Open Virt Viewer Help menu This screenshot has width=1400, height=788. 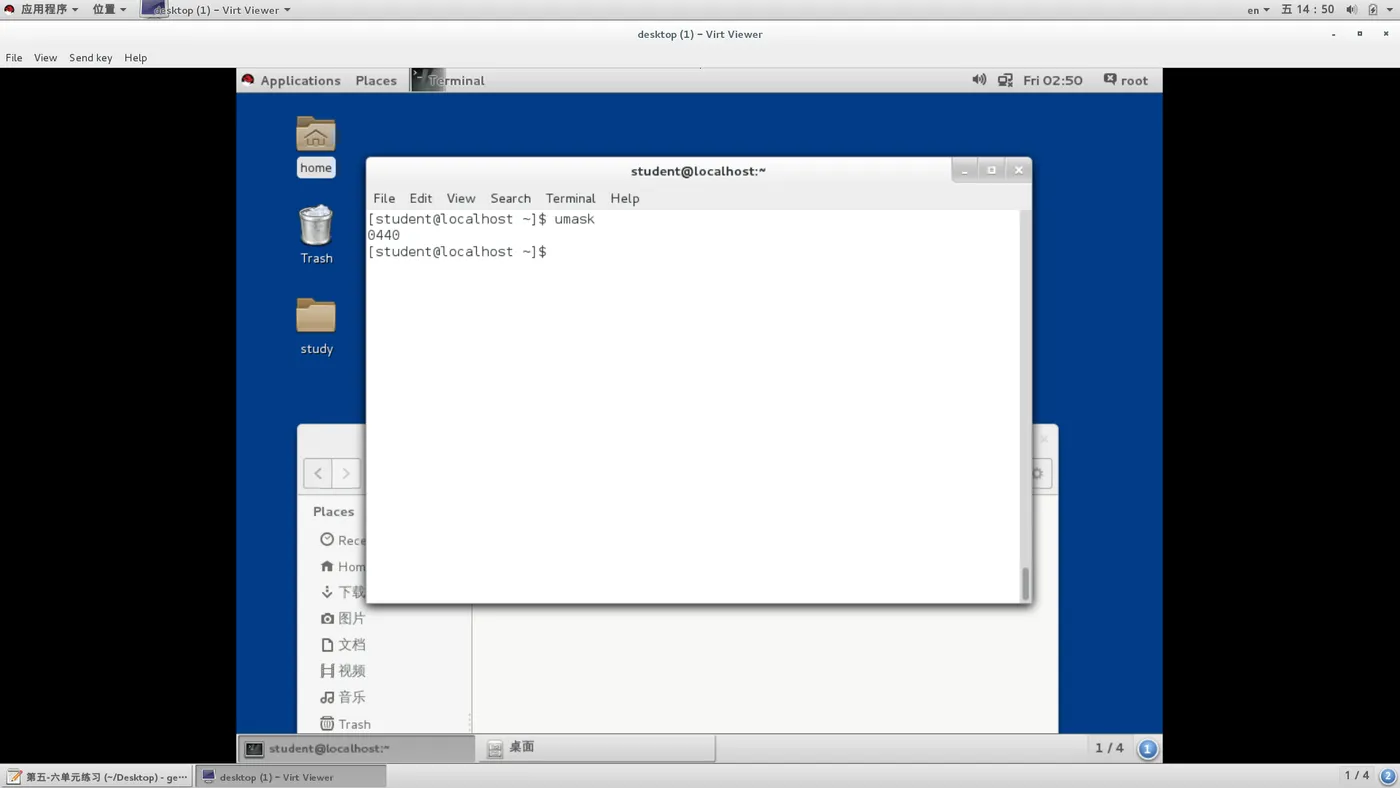point(135,58)
